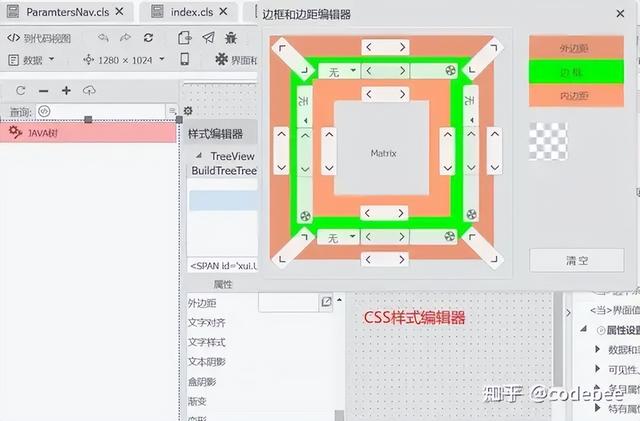Expand the 可见性 group in right panel
The height and width of the screenshot is (421, 640).
pyautogui.click(x=598, y=369)
